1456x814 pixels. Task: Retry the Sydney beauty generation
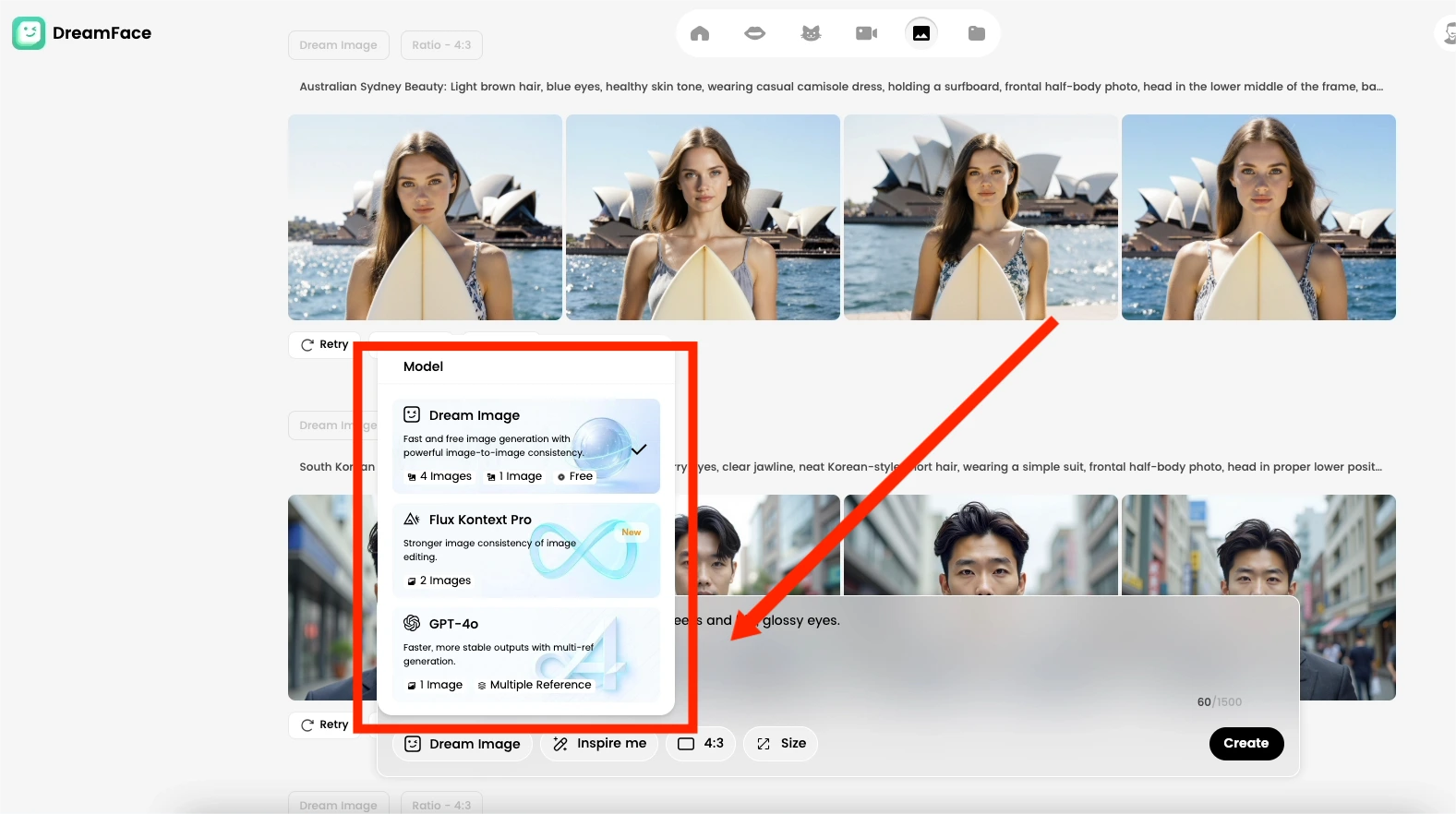(325, 344)
